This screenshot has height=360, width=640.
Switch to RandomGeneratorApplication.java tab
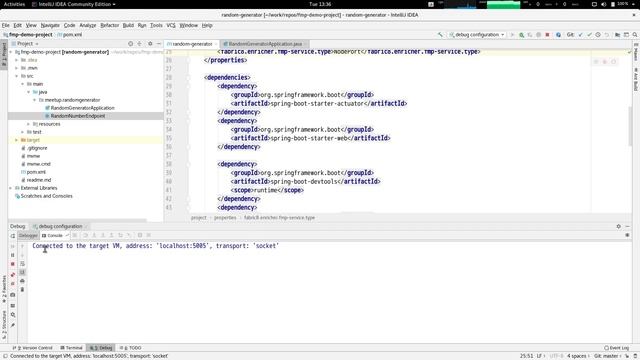click(265, 44)
